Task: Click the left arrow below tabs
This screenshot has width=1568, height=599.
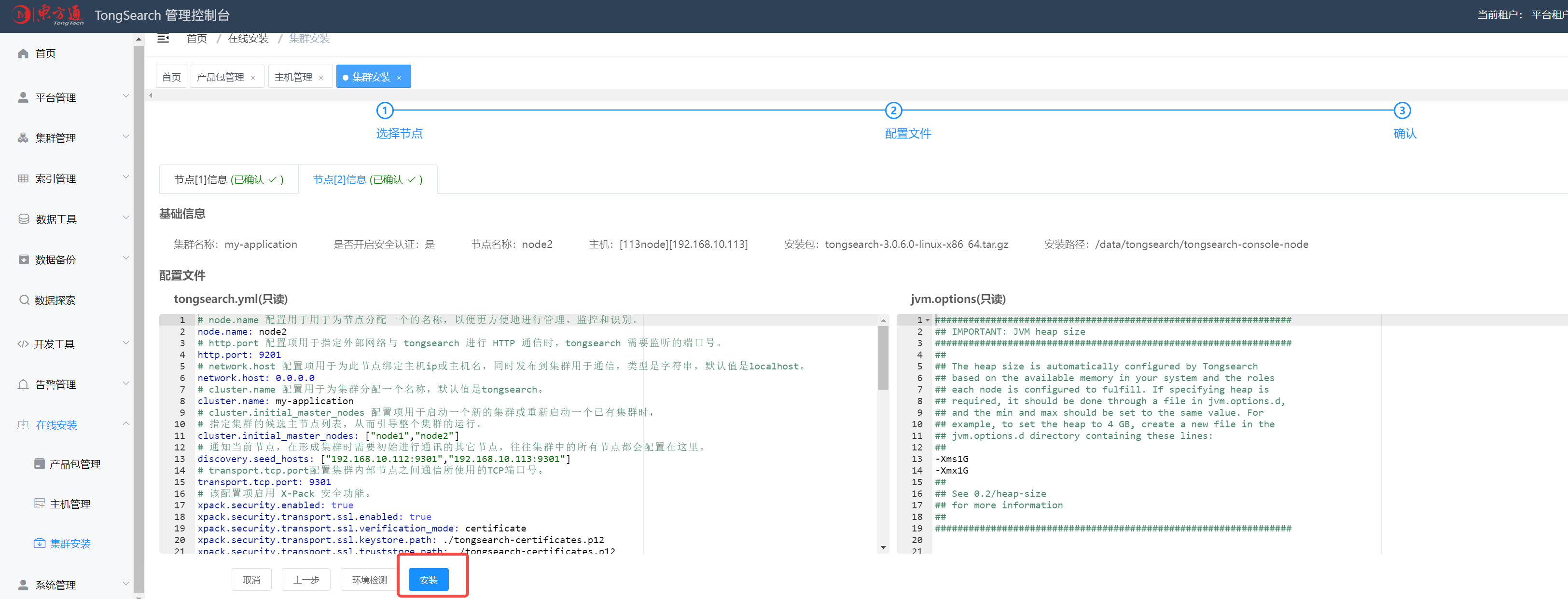Action: (x=151, y=95)
